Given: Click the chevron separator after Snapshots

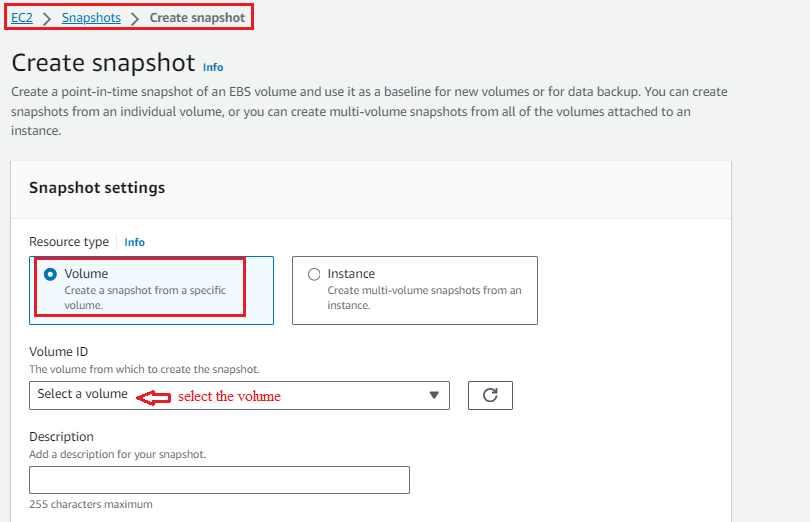Looking at the screenshot, I should (x=135, y=19).
